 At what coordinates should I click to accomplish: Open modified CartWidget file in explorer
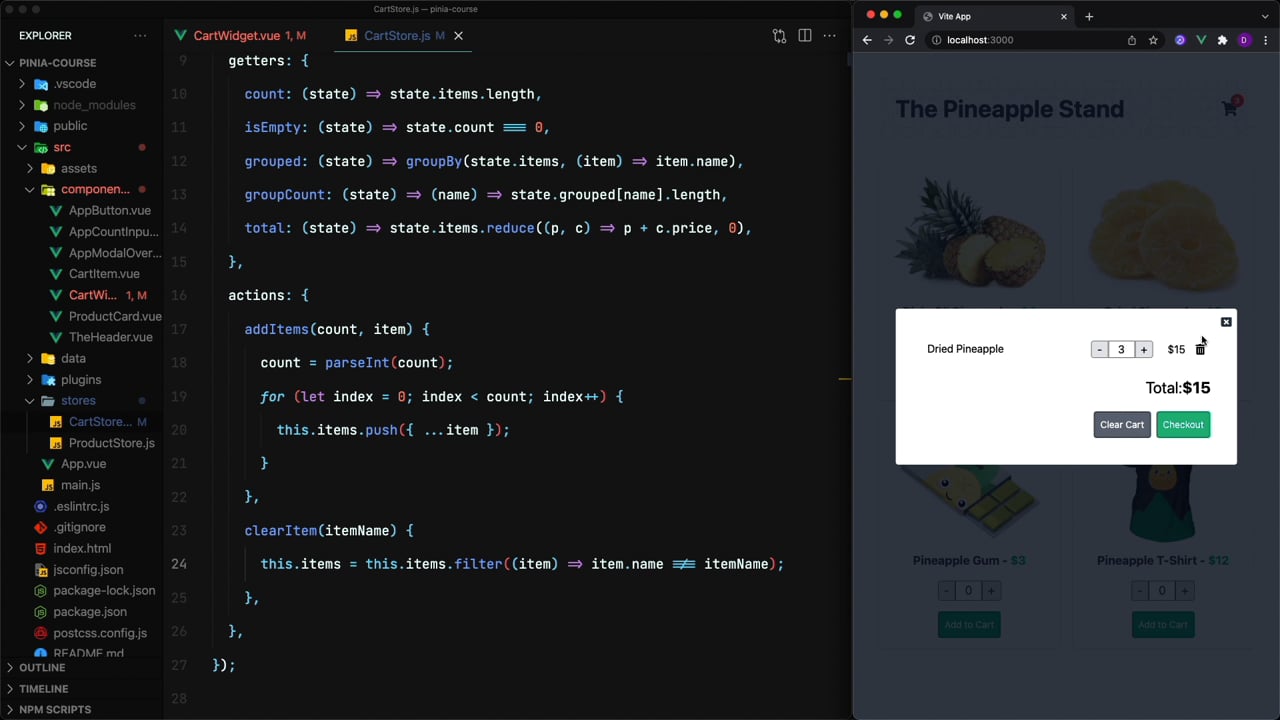pyautogui.click(x=93, y=295)
